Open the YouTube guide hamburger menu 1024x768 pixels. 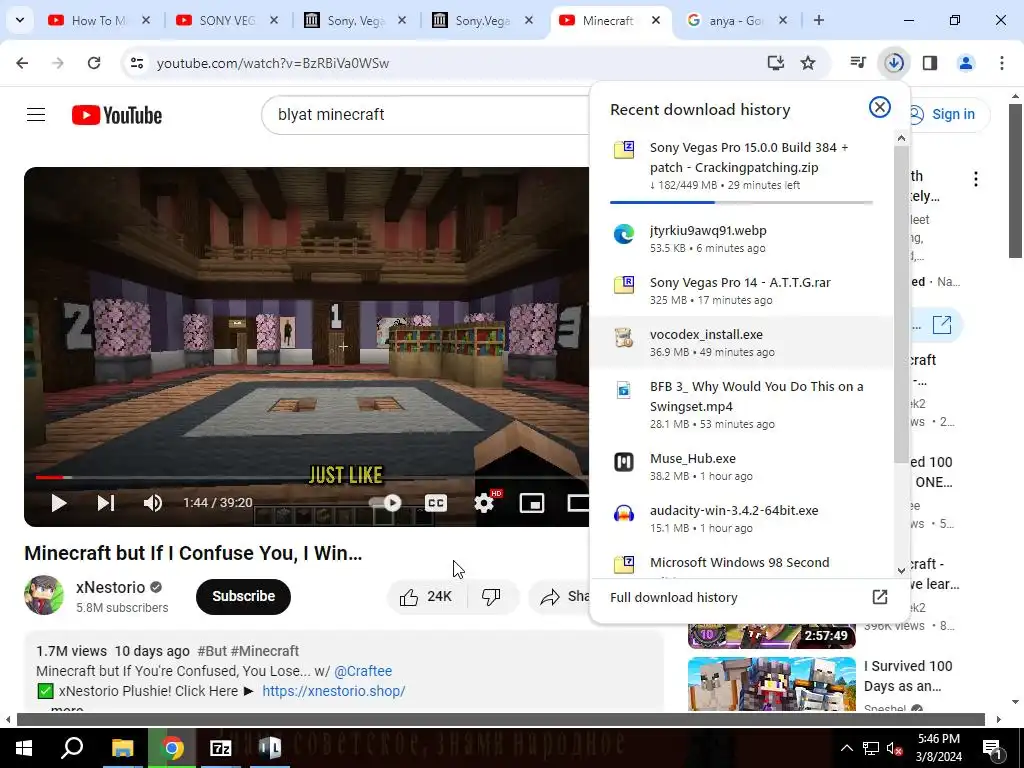pyautogui.click(x=36, y=115)
